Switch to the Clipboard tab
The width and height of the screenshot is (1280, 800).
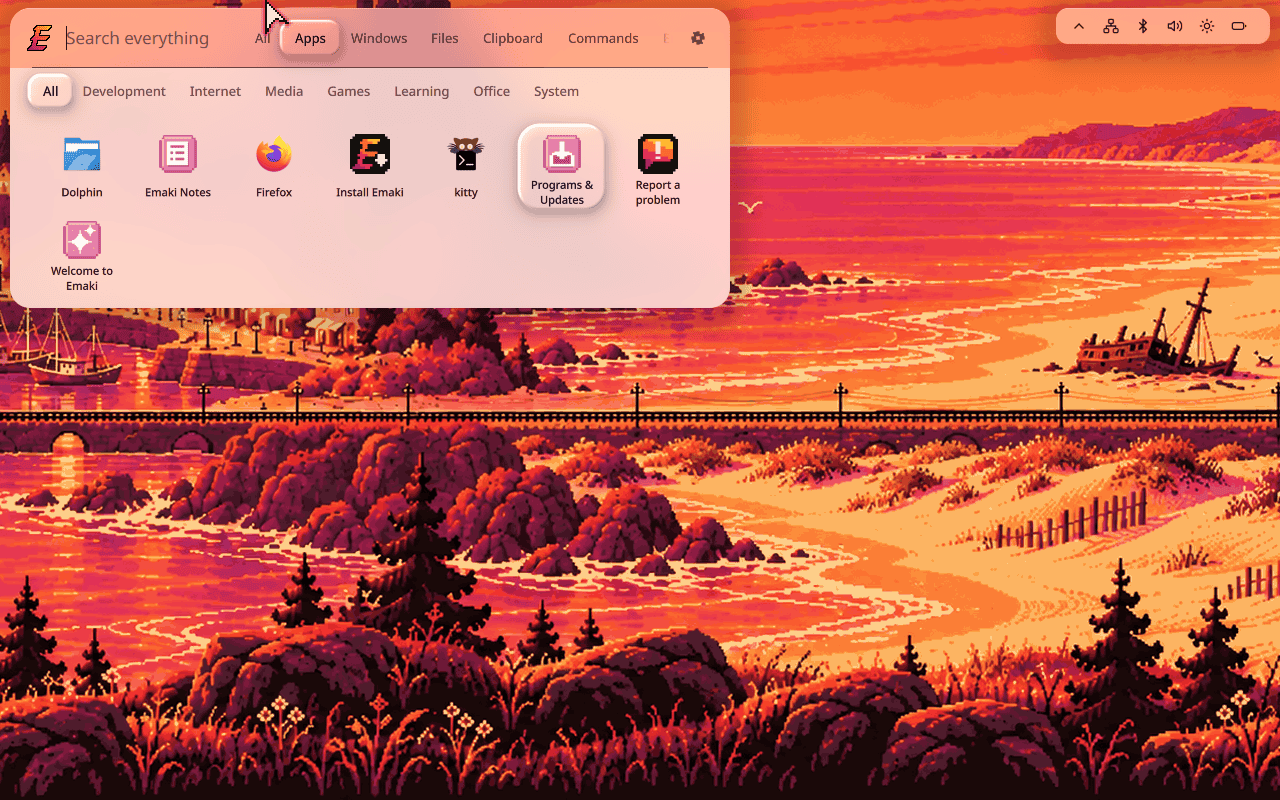[513, 38]
